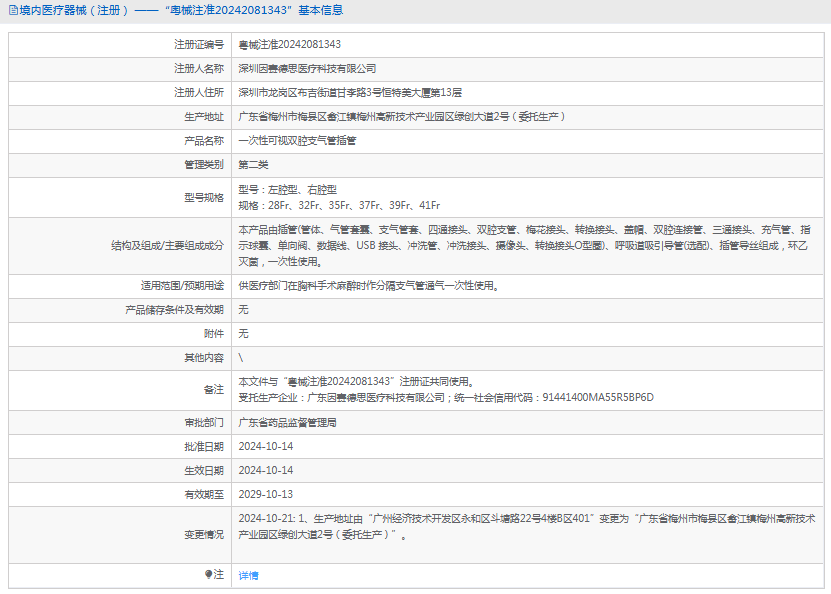Click the 注册人住所 address value

[x=350, y=92]
